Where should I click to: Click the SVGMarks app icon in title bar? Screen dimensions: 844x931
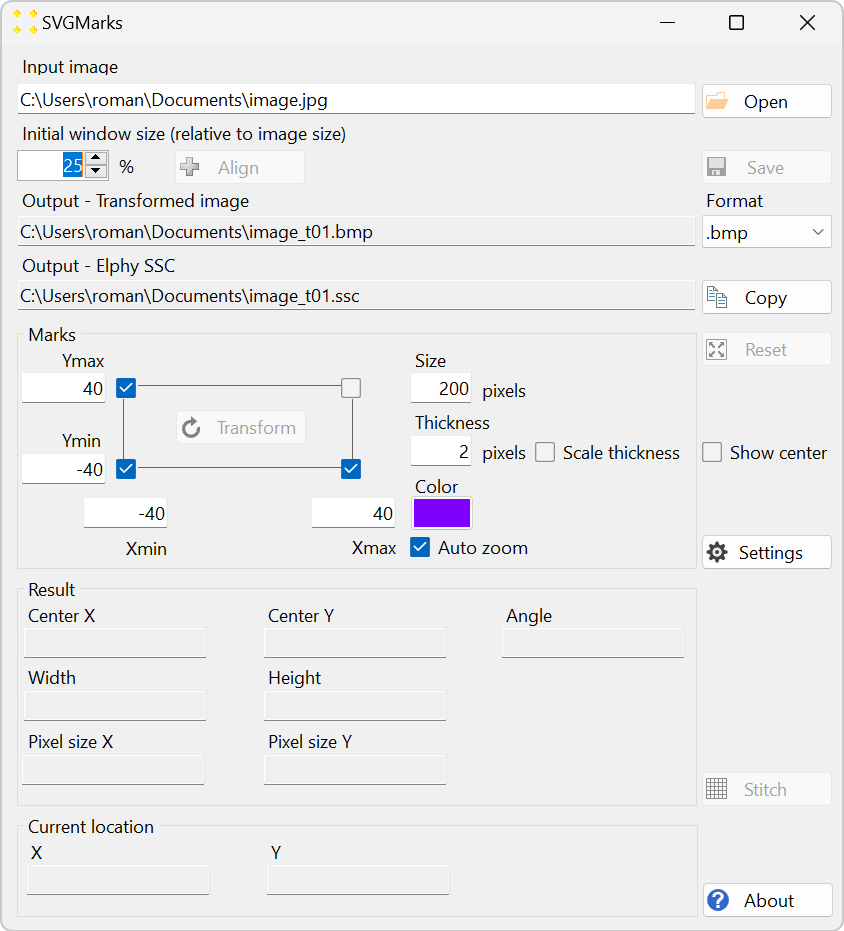pos(25,22)
